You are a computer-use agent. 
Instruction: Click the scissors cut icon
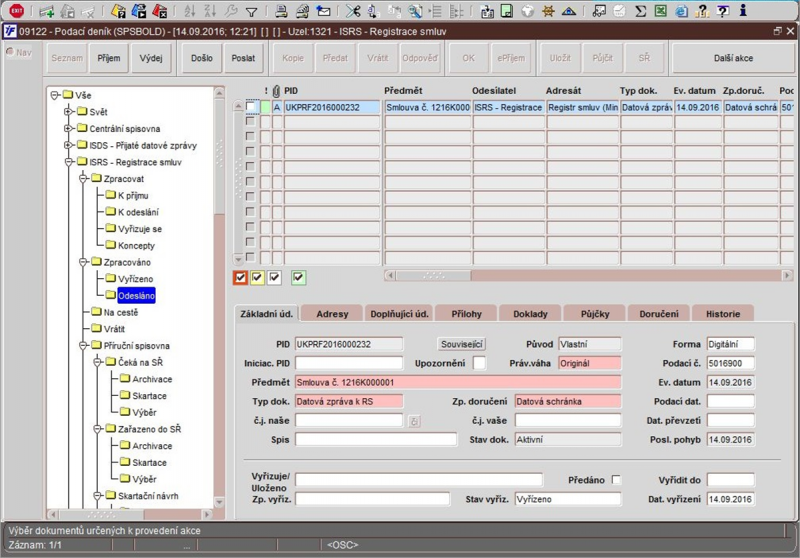(352, 12)
